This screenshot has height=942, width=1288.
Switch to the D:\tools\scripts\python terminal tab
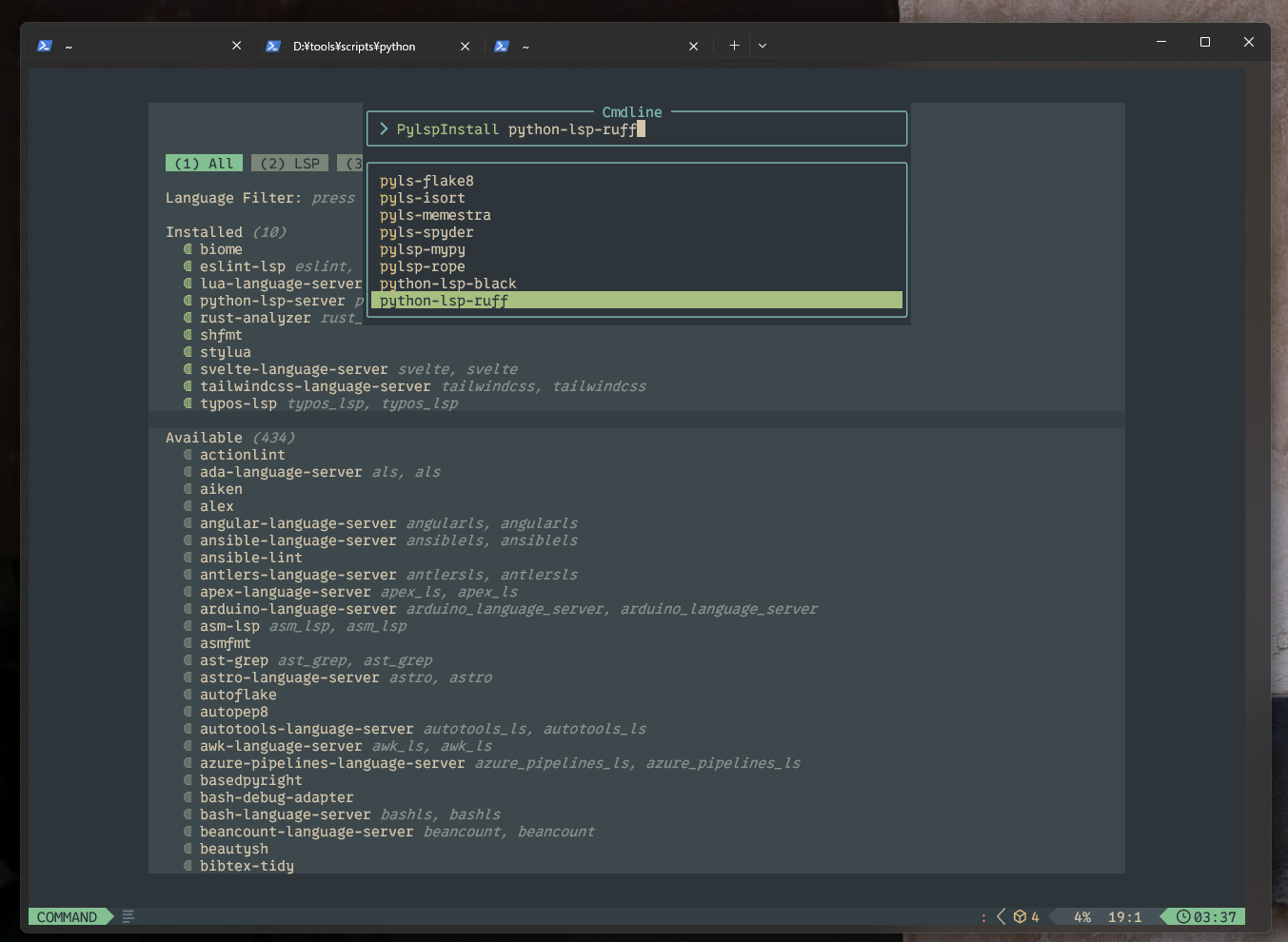(352, 45)
